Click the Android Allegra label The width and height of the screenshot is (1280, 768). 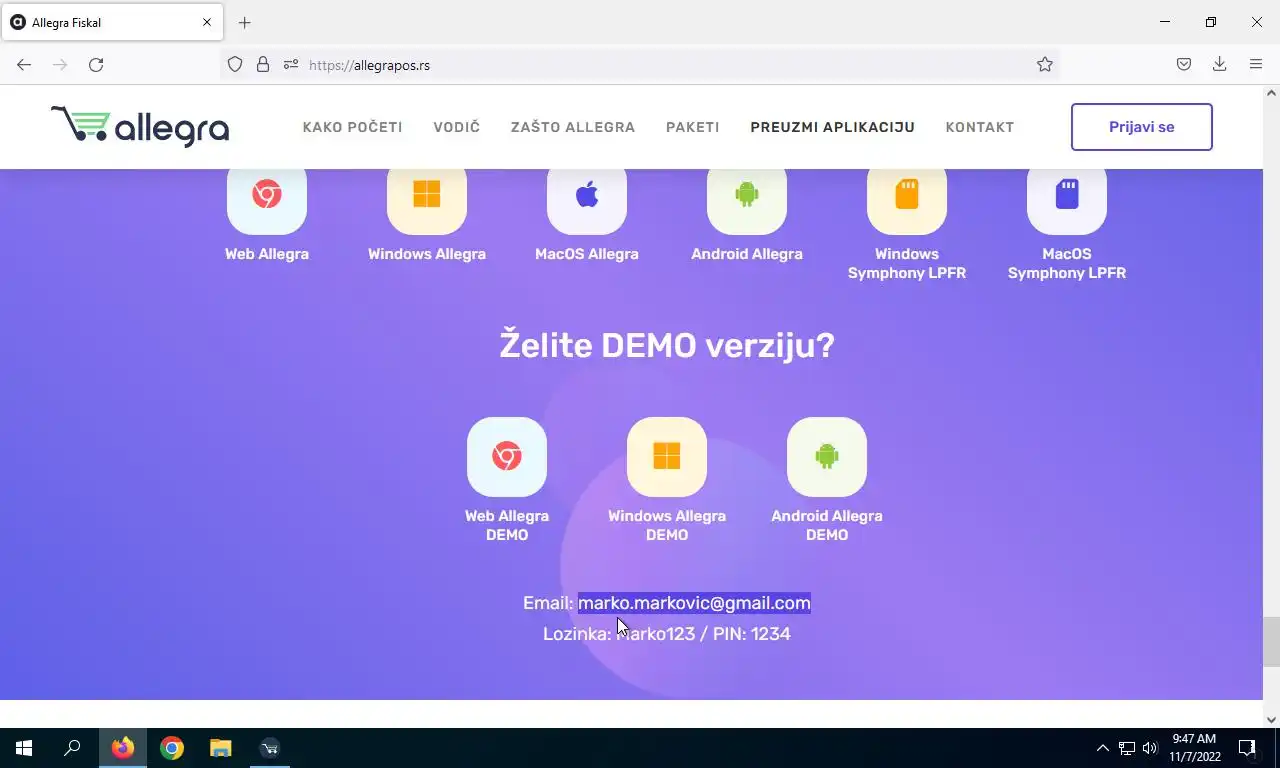747,254
